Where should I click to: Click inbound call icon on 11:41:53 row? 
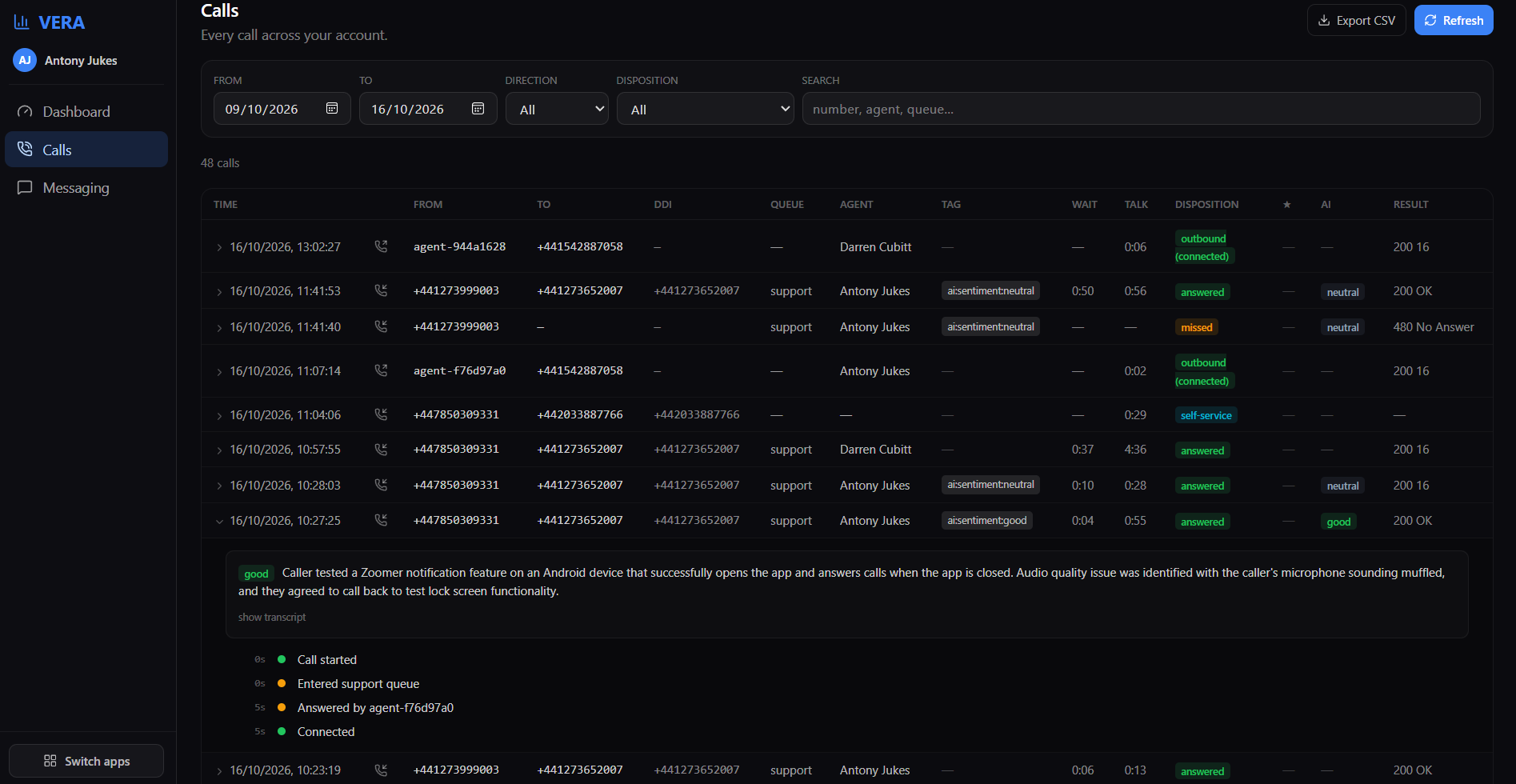click(x=381, y=290)
